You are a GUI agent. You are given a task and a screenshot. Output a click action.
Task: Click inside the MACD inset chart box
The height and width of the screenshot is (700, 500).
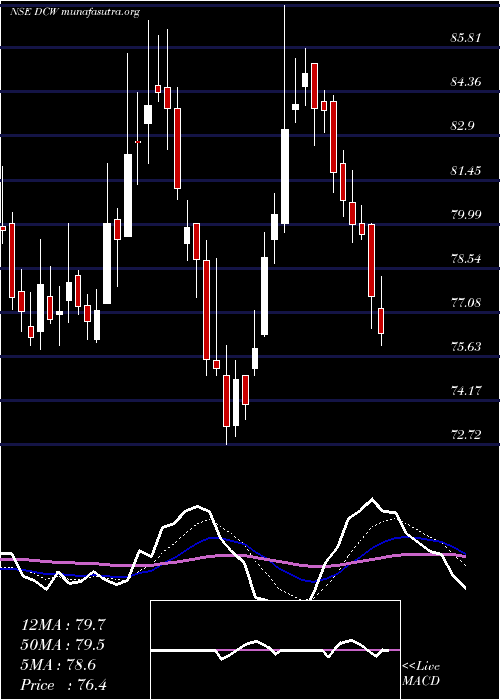click(275, 650)
